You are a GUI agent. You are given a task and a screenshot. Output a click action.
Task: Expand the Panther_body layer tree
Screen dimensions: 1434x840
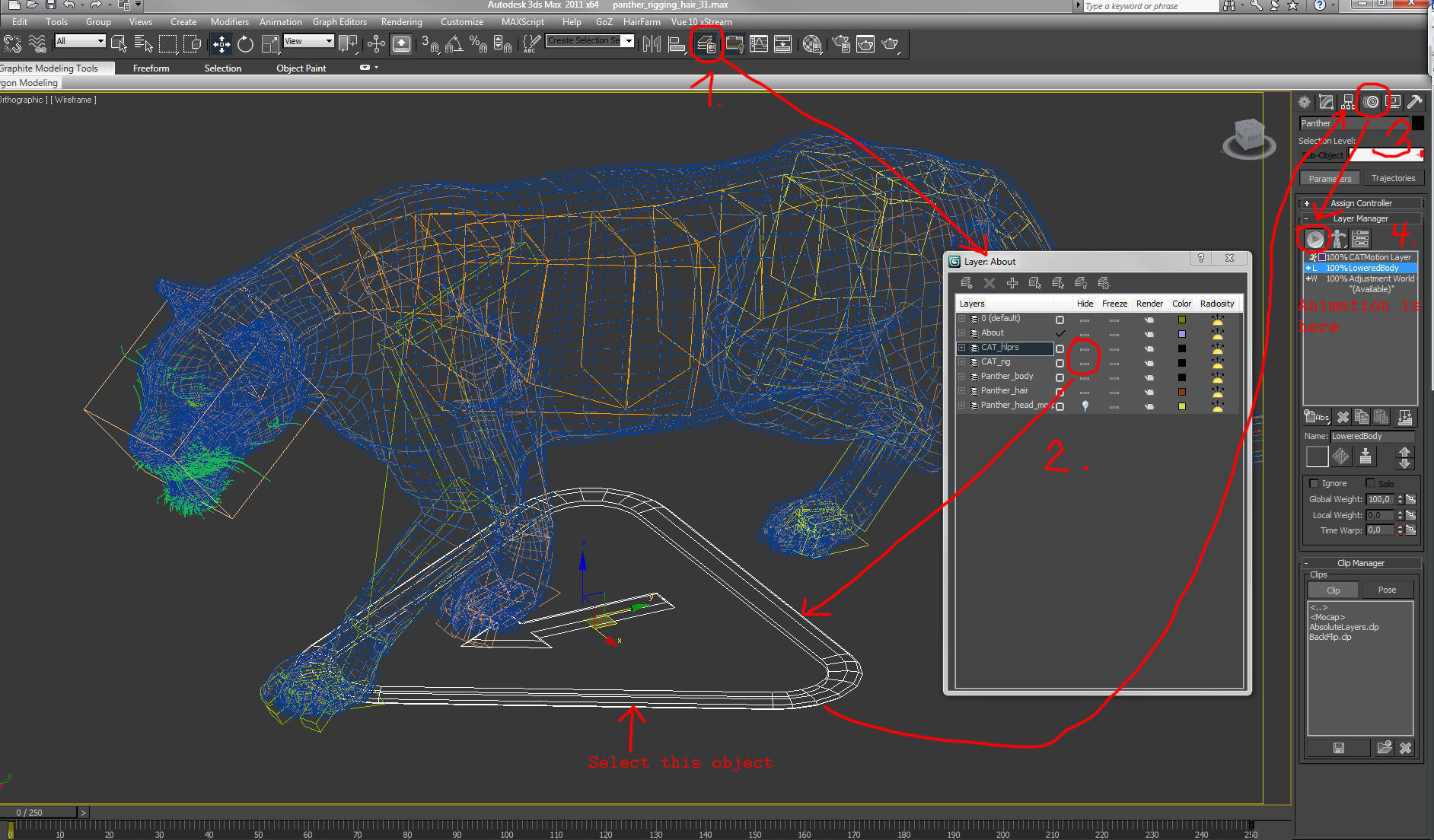[961, 377]
